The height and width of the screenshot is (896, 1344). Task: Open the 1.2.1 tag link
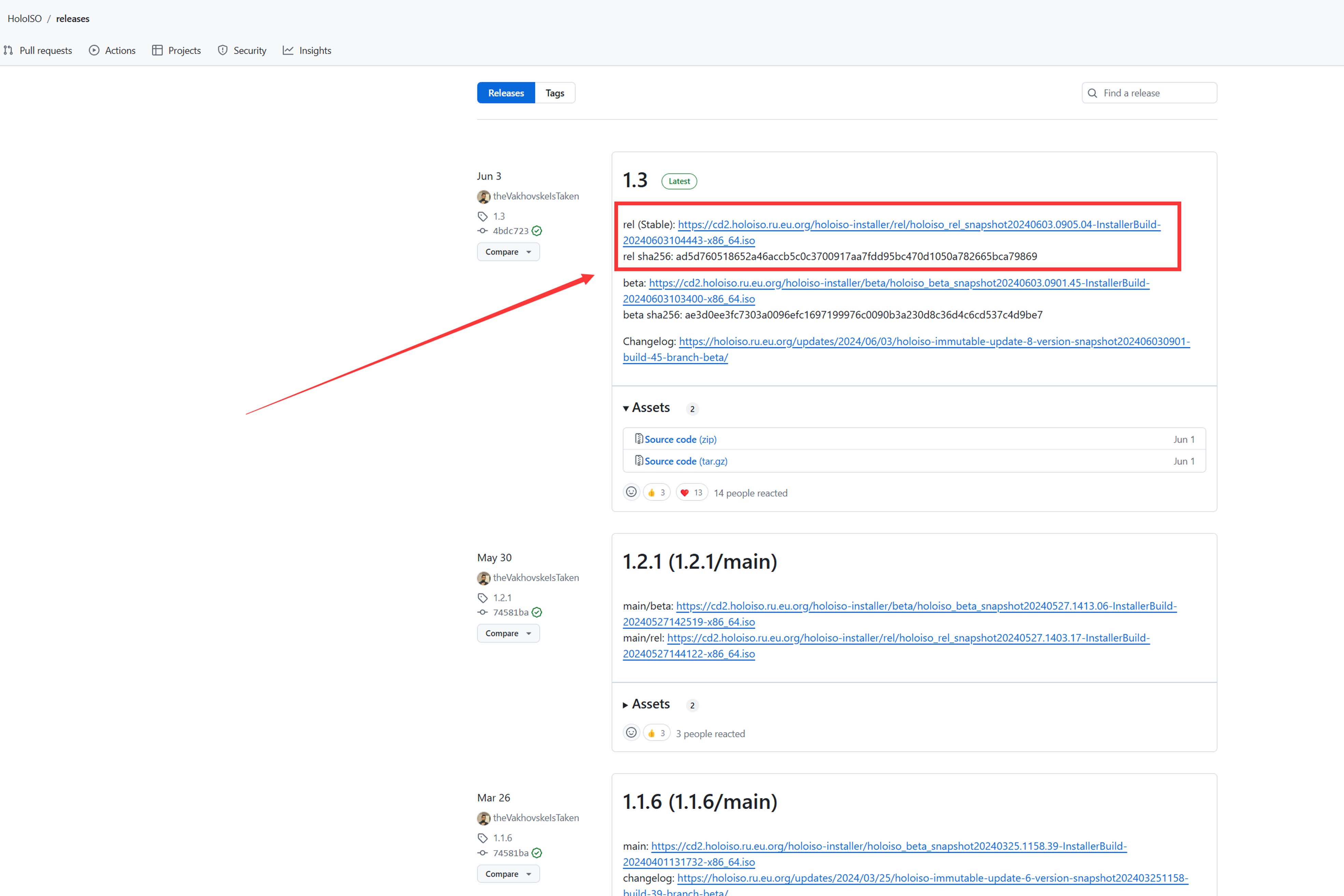click(x=502, y=598)
